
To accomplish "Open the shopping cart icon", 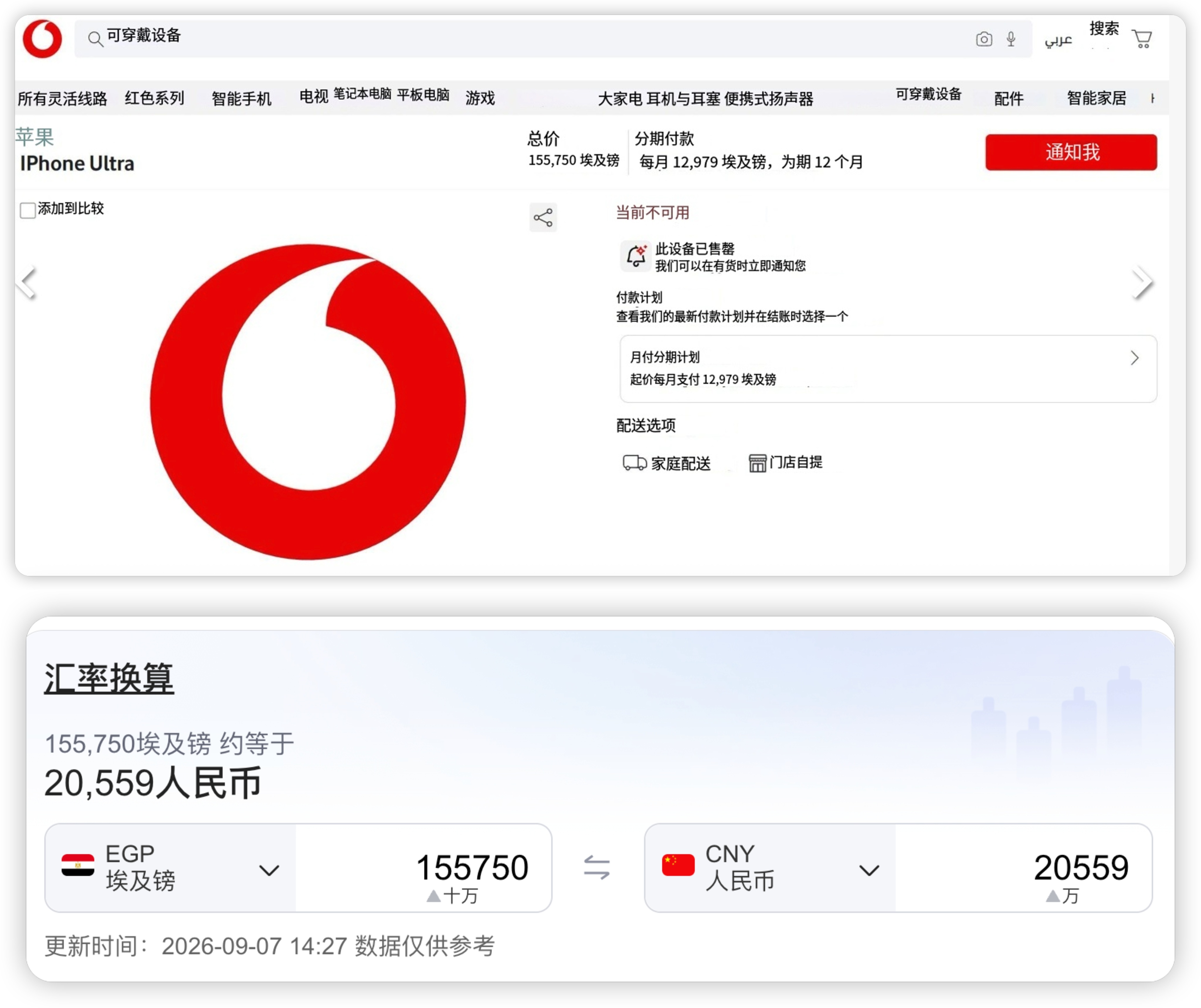I will tap(1142, 39).
